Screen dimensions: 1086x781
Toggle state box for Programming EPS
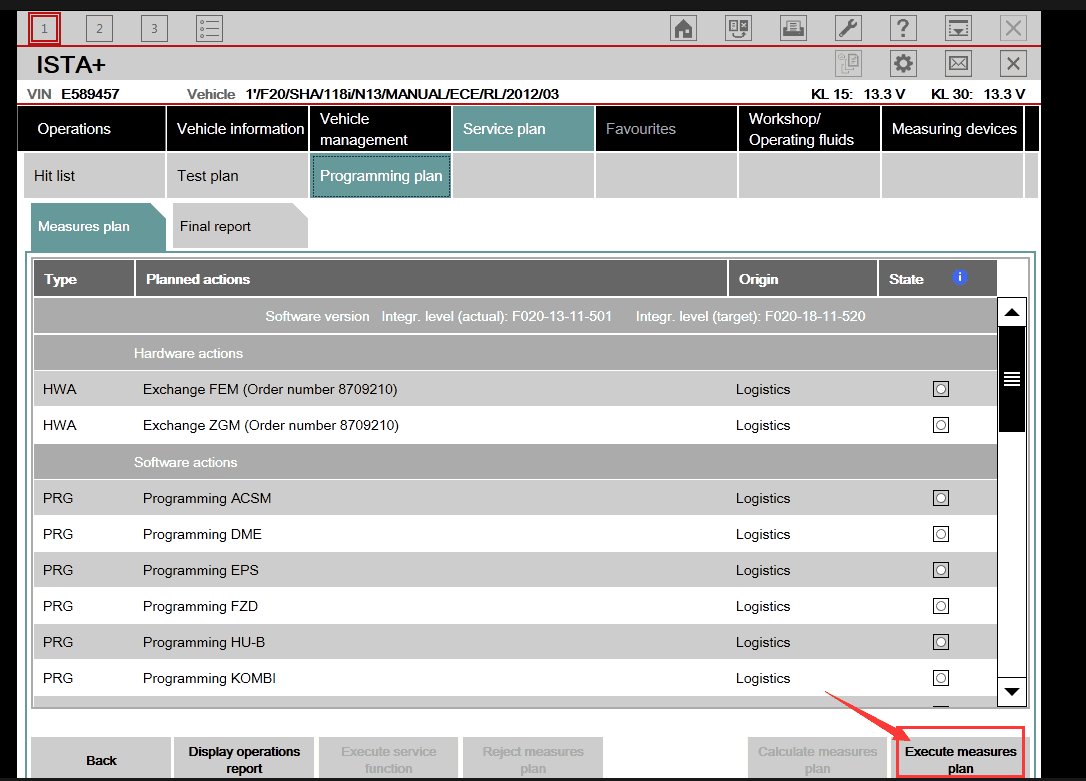[941, 570]
